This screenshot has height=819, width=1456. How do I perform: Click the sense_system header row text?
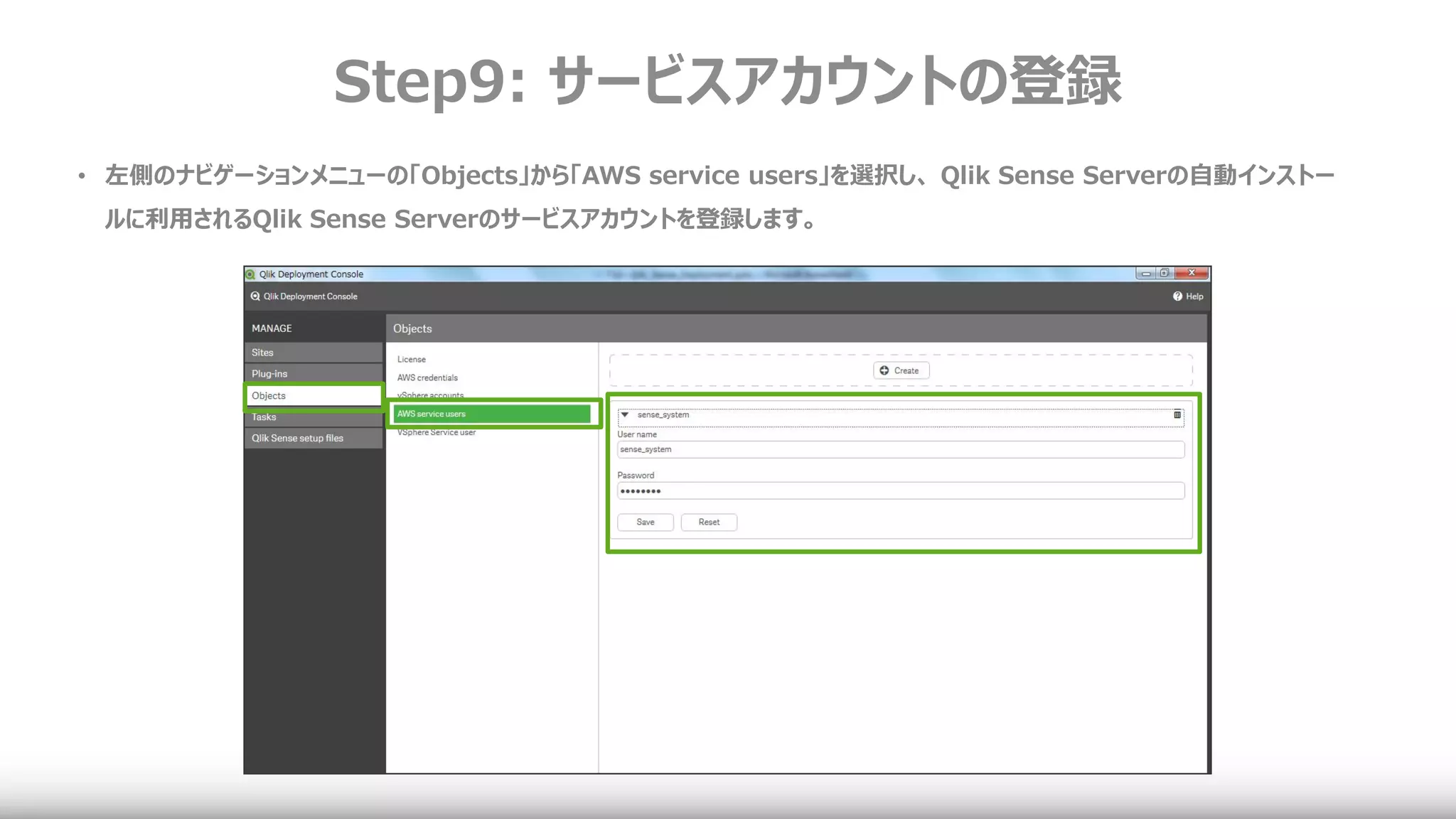663,415
